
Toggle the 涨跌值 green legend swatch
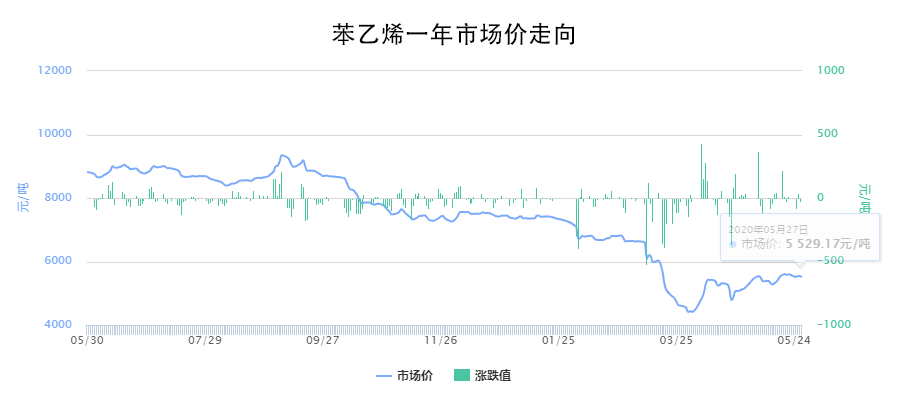tap(463, 376)
